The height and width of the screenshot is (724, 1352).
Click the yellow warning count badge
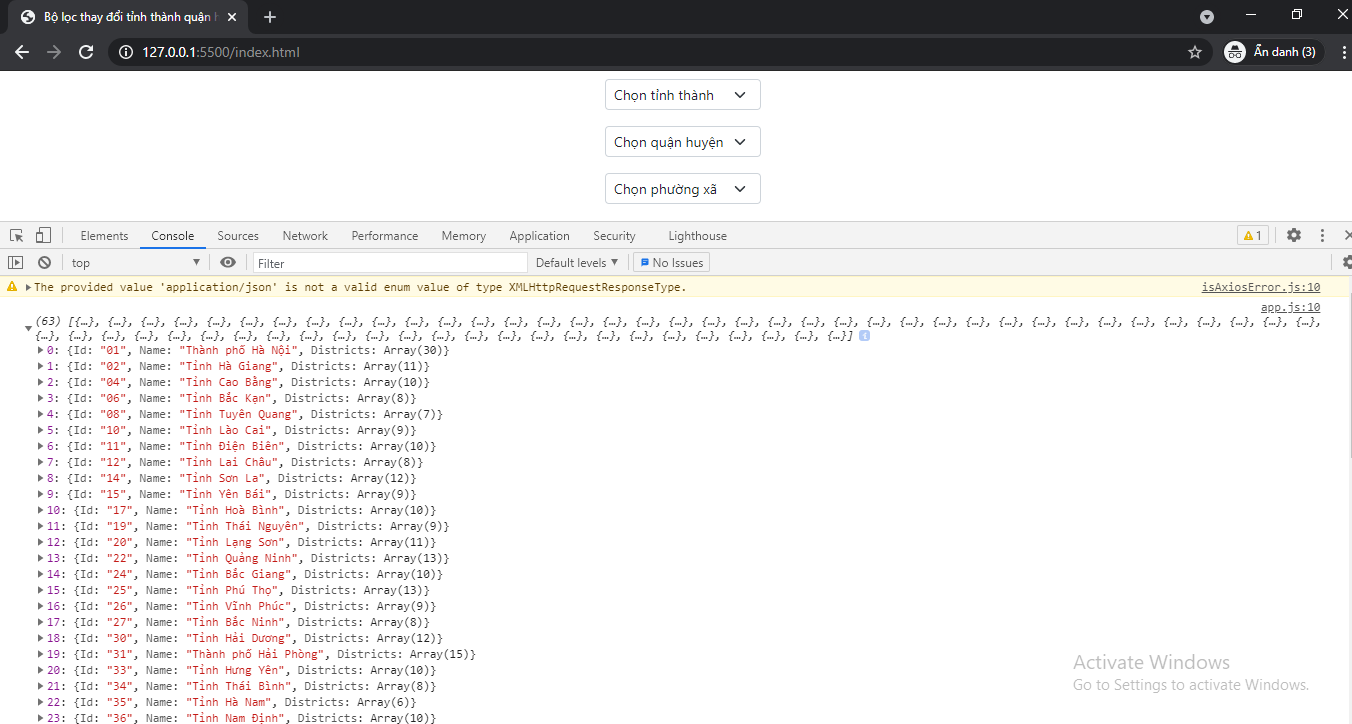[1252, 235]
